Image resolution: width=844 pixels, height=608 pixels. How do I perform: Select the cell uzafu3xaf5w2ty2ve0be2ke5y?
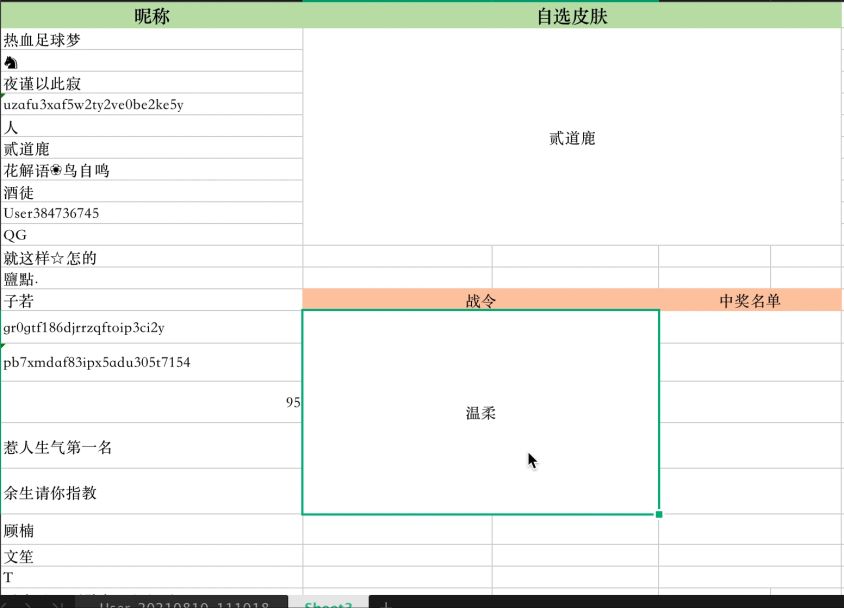[x=151, y=104]
